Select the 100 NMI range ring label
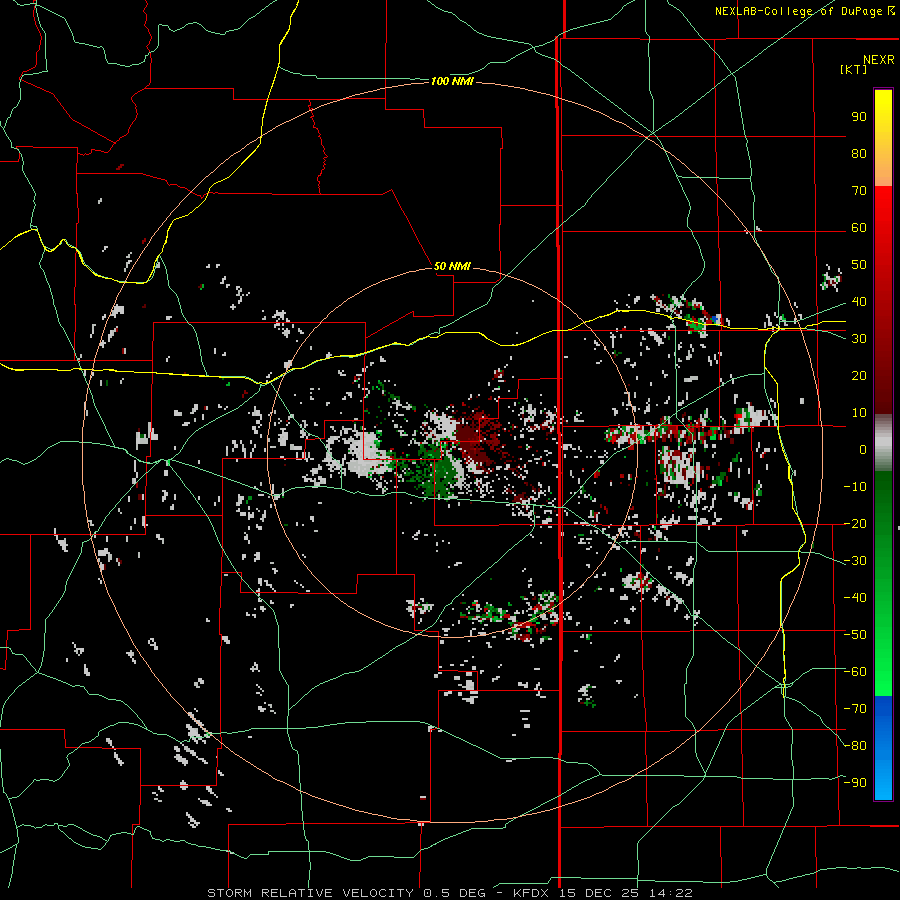 452,82
